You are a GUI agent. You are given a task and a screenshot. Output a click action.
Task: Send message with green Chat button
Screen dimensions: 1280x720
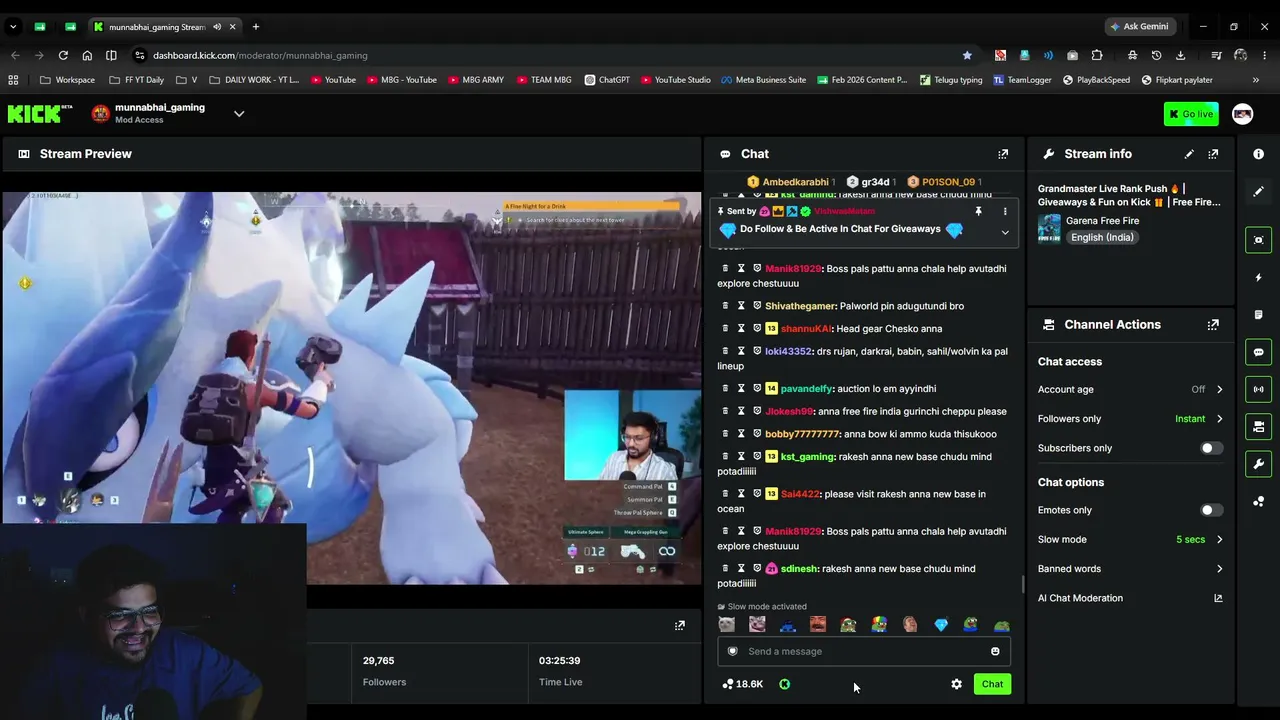992,684
